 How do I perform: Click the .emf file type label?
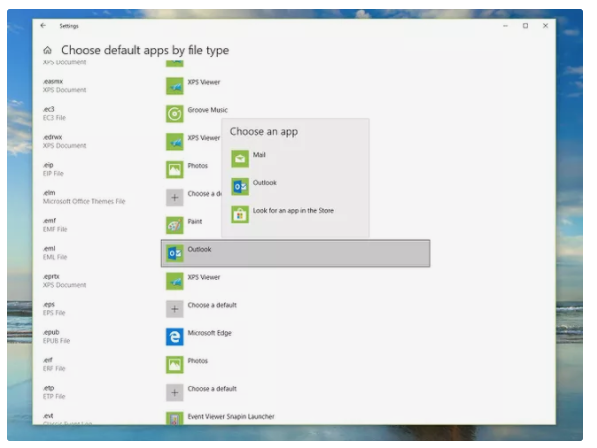pyautogui.click(x=49, y=221)
